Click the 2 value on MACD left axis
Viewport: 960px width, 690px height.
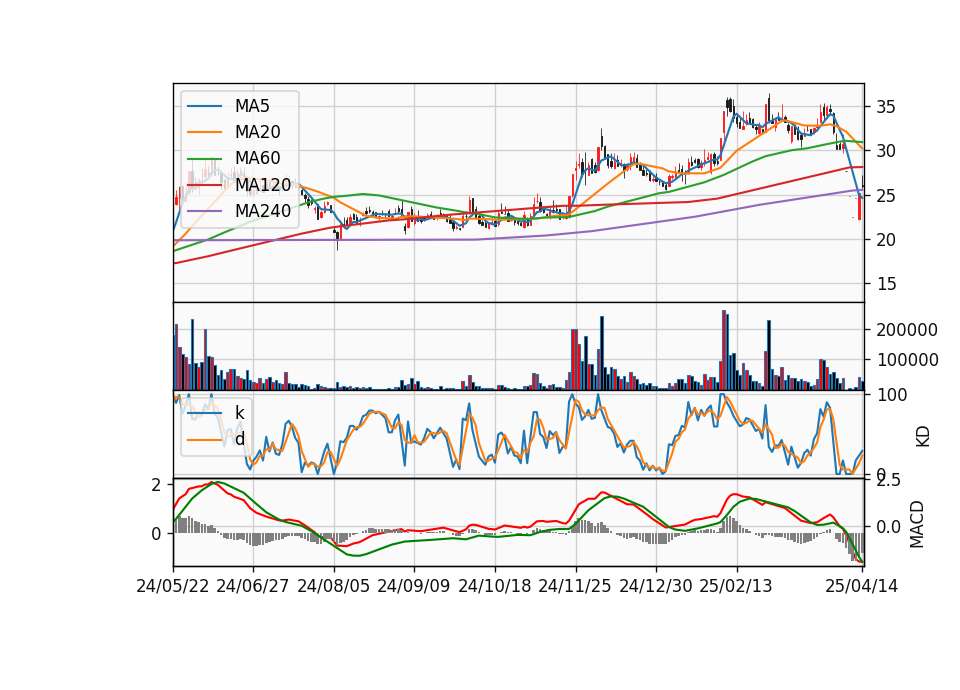[x=156, y=486]
